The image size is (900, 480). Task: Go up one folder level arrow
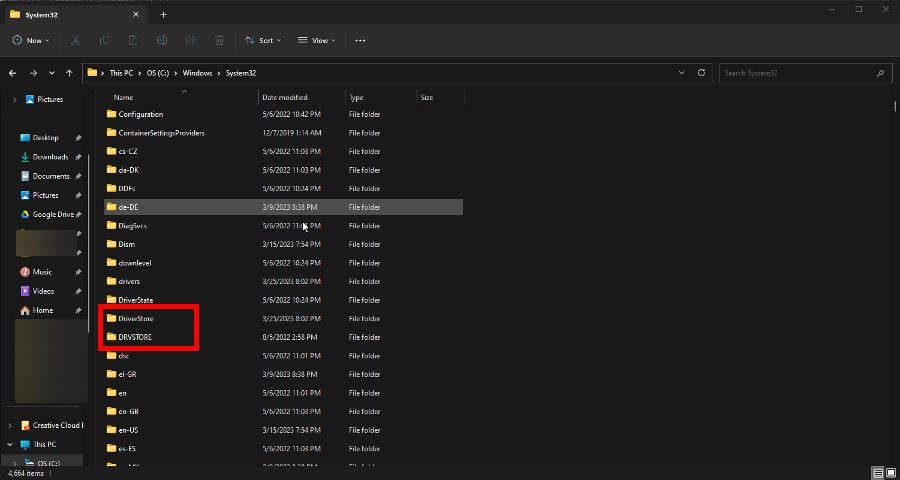coord(69,73)
